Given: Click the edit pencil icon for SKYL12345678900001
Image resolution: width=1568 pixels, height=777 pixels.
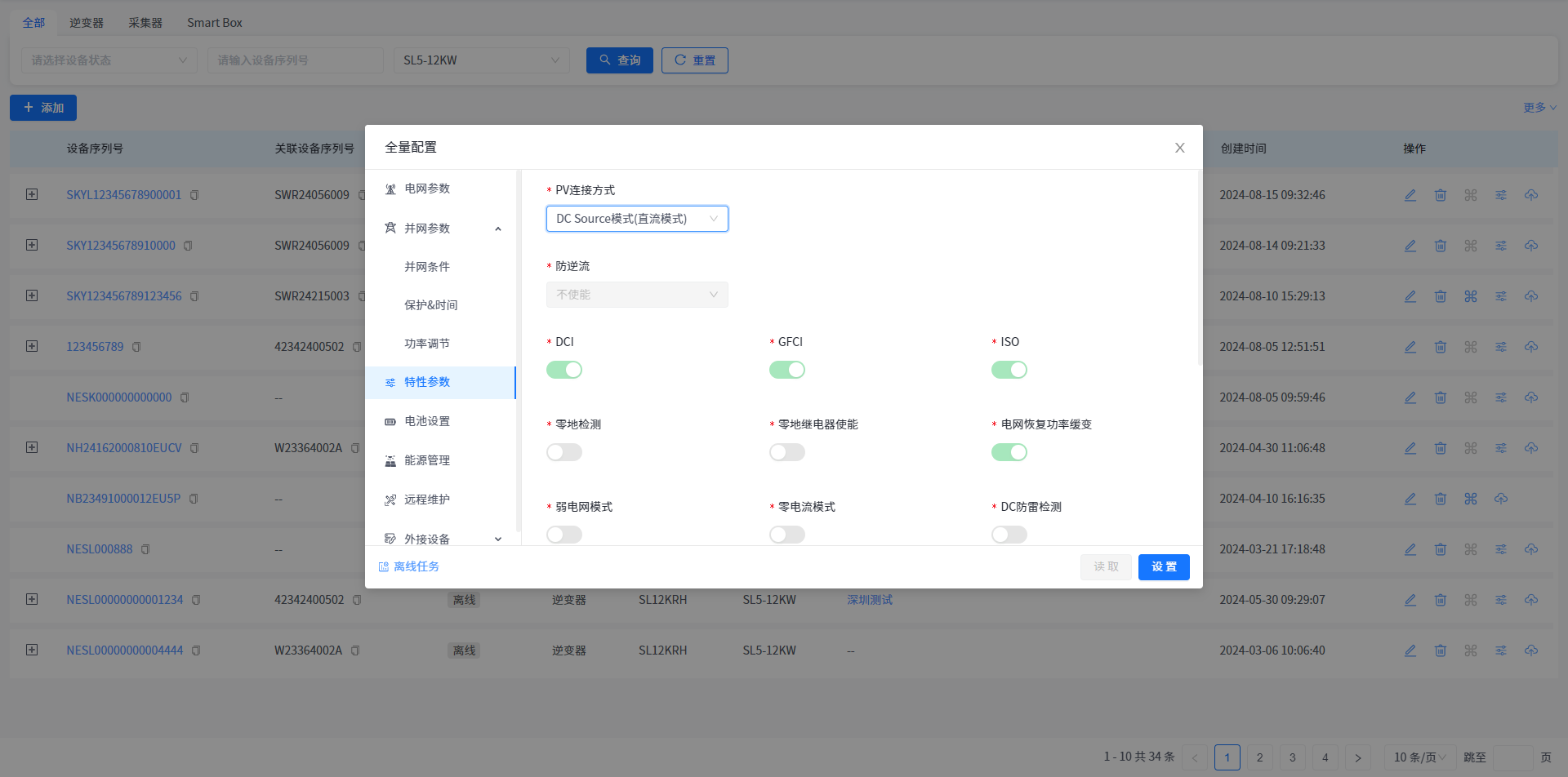Looking at the screenshot, I should click(1410, 195).
